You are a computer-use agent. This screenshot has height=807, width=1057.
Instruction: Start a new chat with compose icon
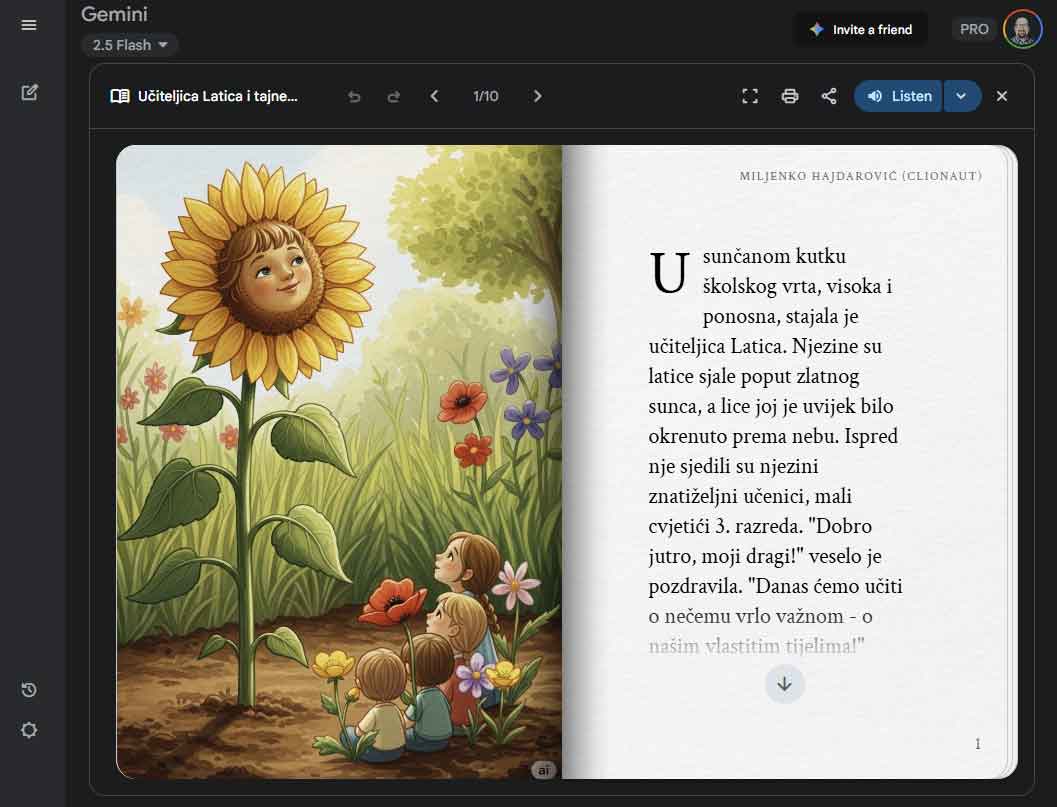tap(29, 93)
